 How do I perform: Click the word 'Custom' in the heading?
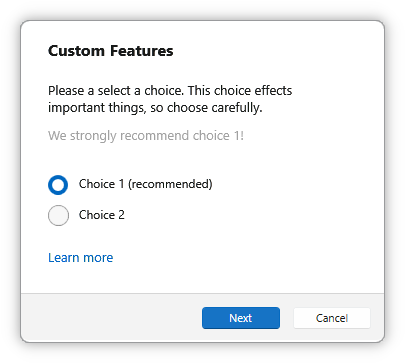click(77, 51)
